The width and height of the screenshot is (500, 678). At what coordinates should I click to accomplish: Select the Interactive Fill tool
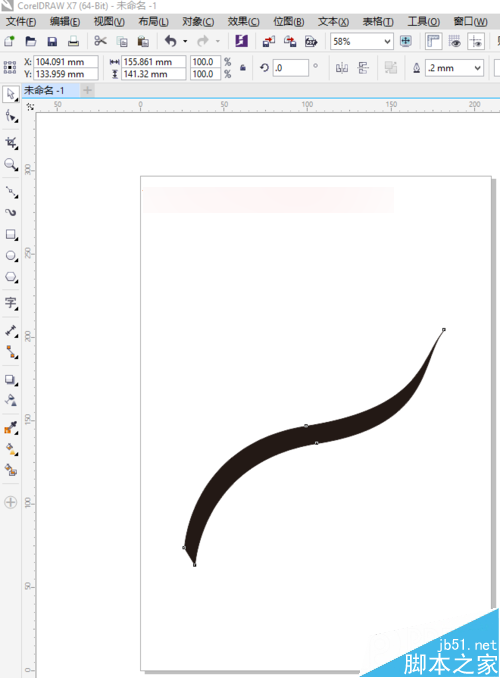tap(11, 449)
